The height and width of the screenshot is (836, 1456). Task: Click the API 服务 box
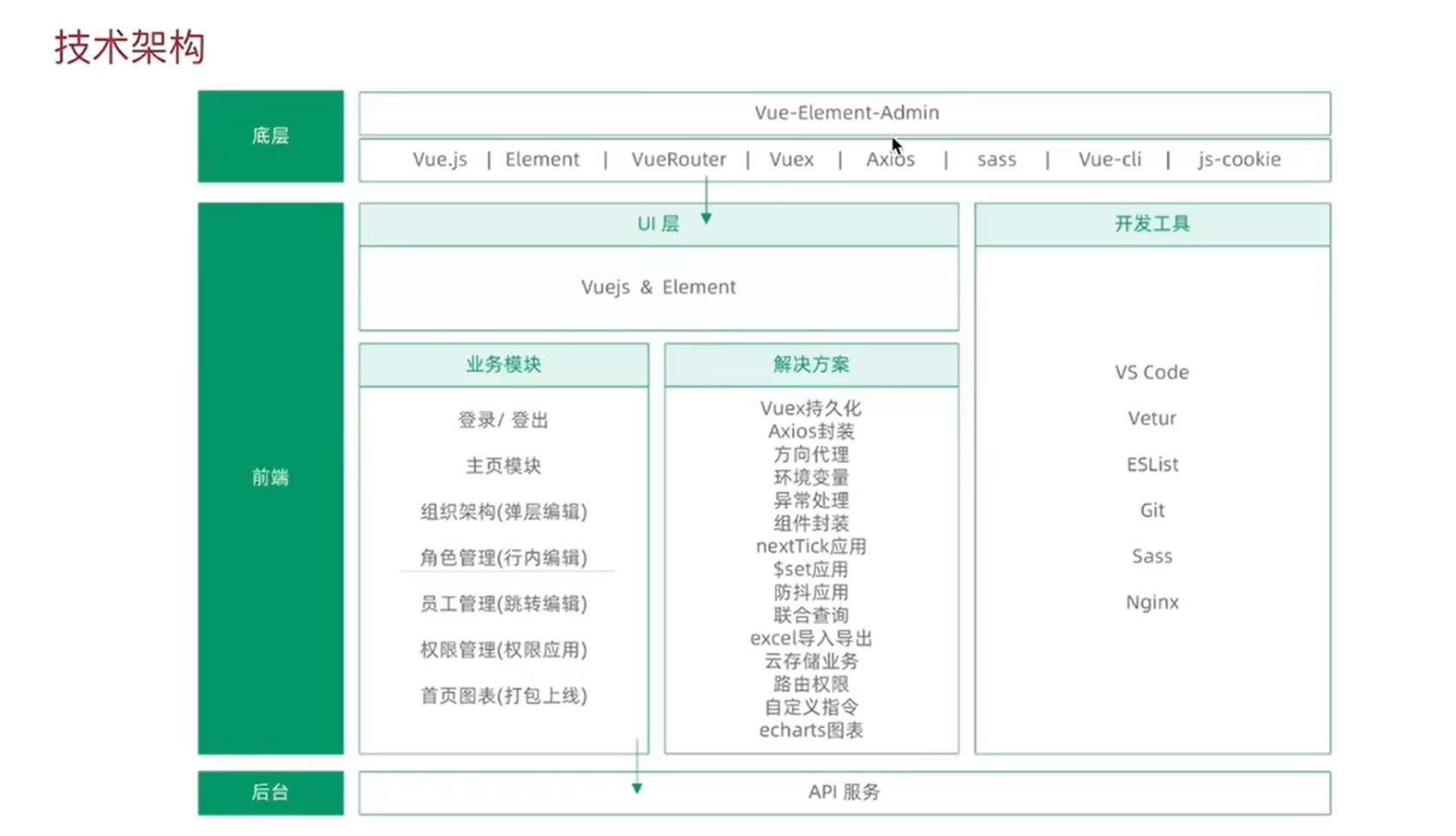coord(845,792)
